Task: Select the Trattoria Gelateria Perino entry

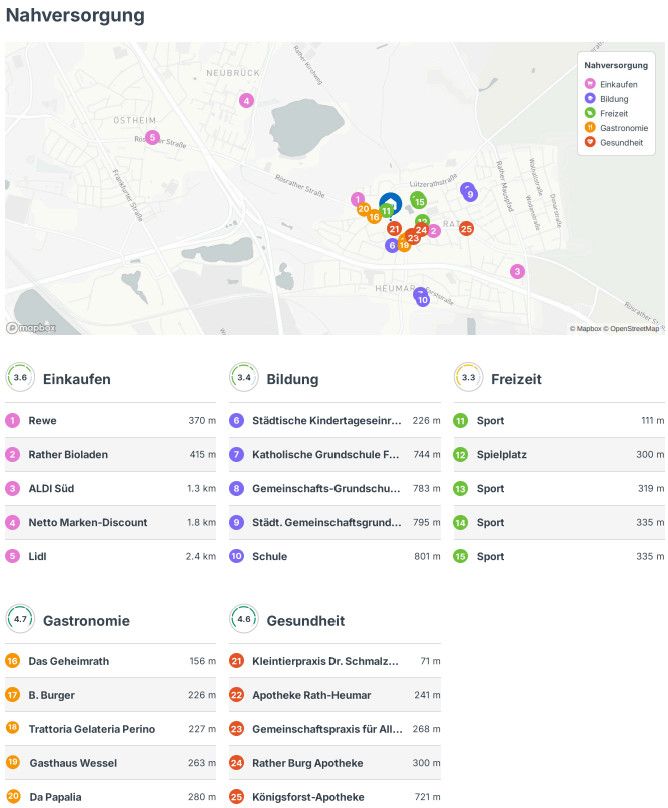Action: pos(110,729)
